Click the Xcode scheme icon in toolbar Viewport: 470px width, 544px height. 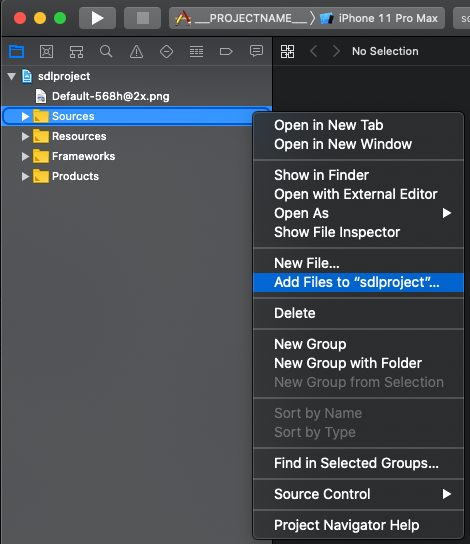click(183, 18)
